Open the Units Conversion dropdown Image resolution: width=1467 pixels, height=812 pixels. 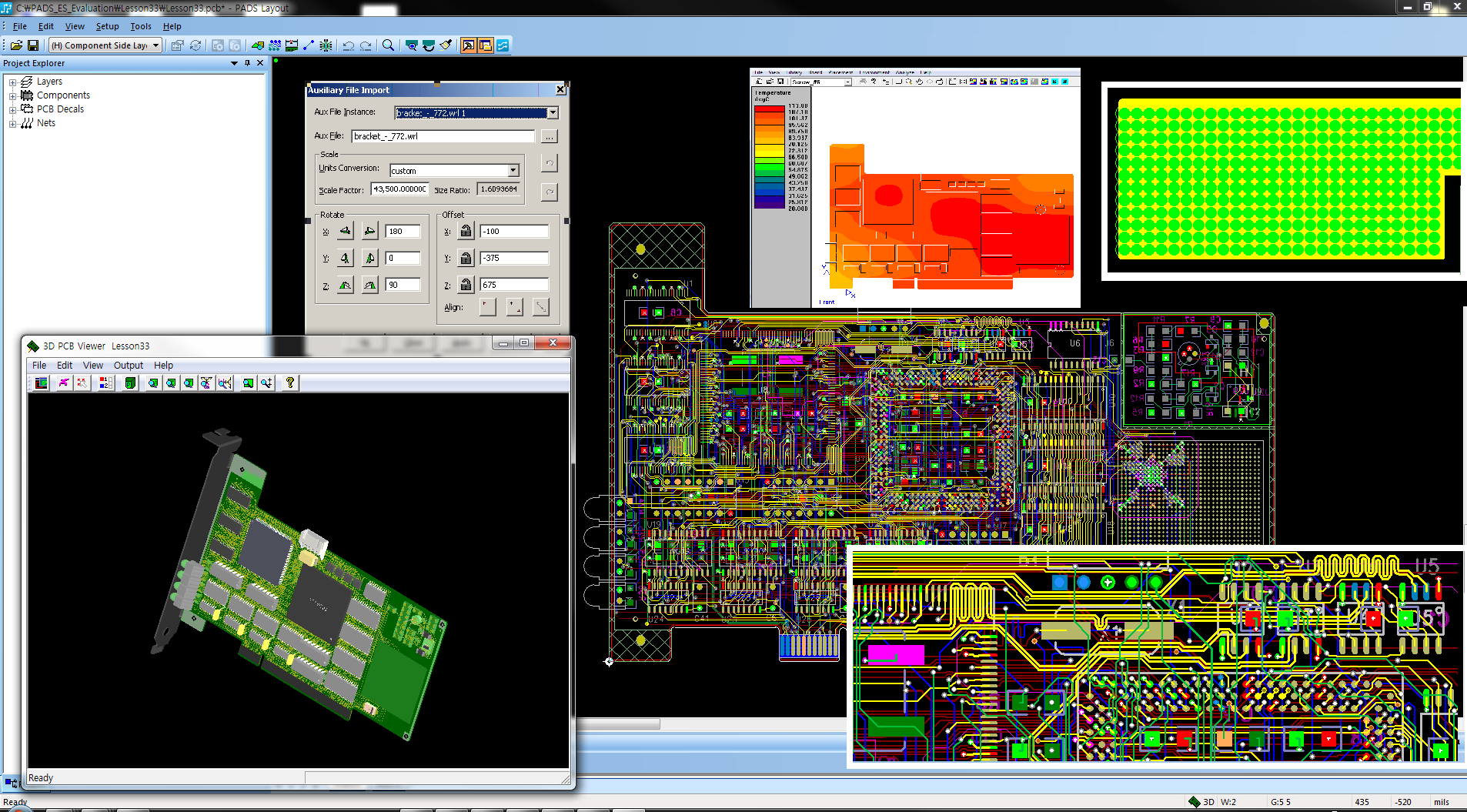(x=513, y=170)
